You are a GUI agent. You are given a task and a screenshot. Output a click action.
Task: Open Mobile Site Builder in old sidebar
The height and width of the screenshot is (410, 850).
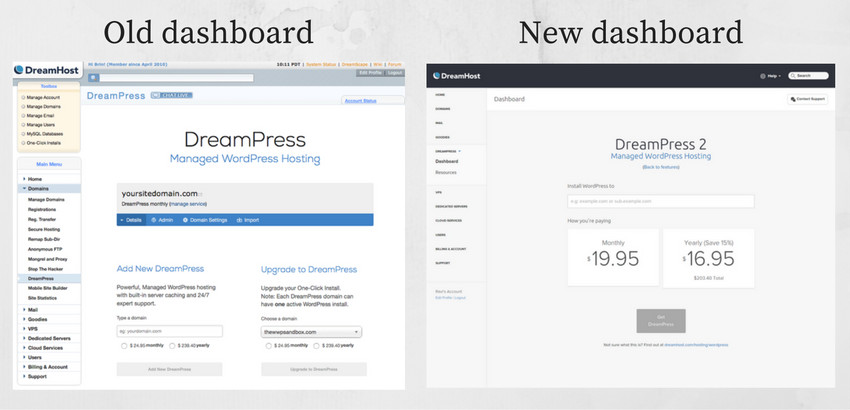(48, 288)
